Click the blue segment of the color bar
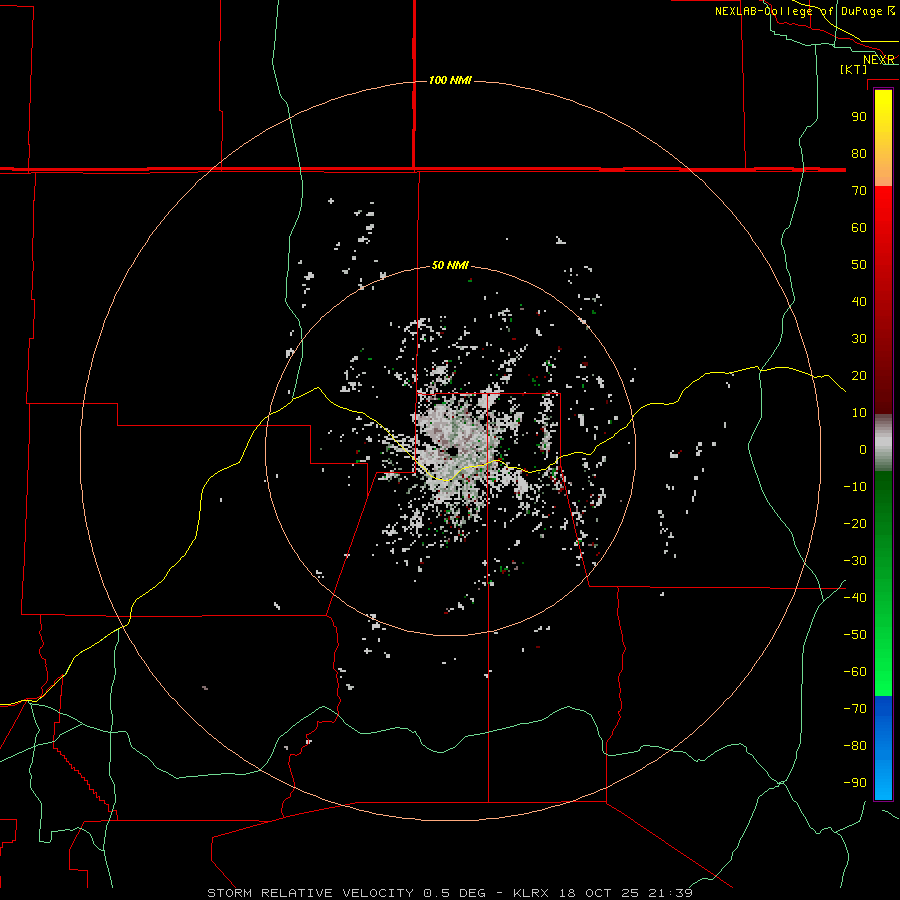This screenshot has height=900, width=900. point(883,748)
